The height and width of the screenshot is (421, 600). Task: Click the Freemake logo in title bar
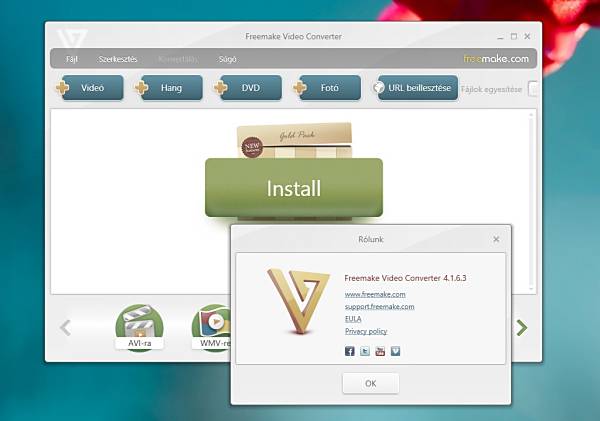point(72,38)
